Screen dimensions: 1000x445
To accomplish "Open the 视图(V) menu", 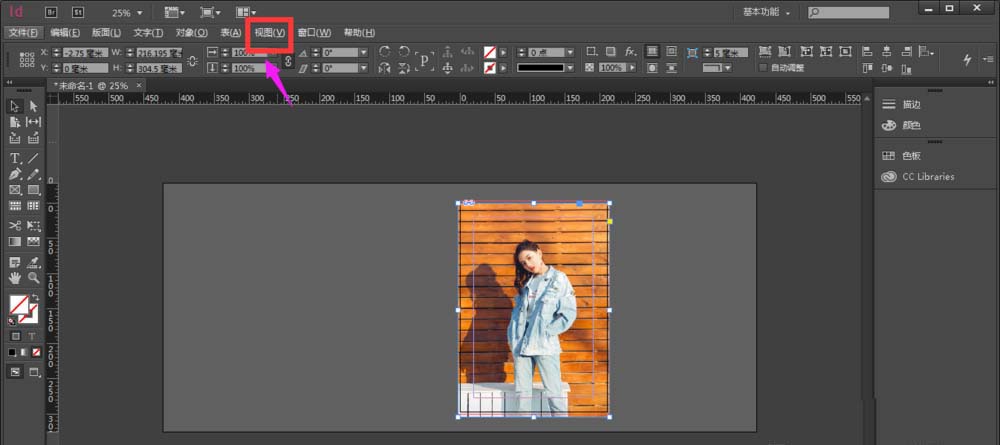I will (x=270, y=33).
